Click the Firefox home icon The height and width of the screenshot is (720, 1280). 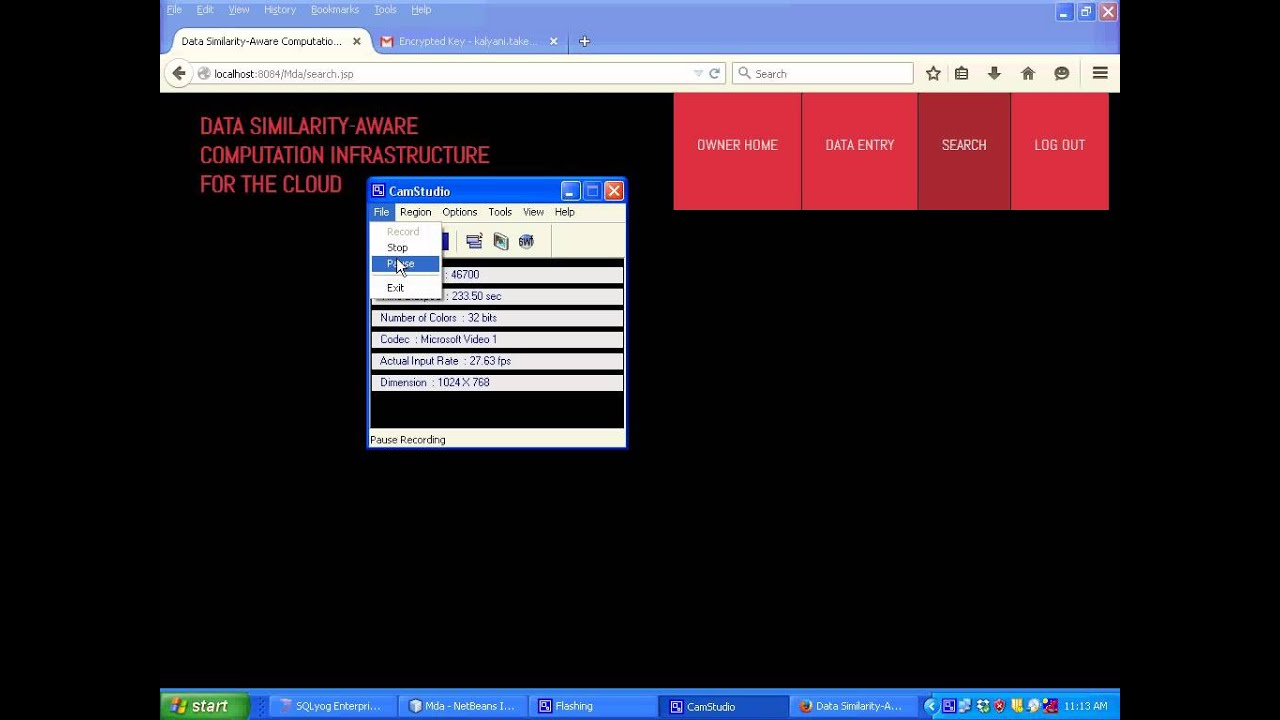[1027, 73]
